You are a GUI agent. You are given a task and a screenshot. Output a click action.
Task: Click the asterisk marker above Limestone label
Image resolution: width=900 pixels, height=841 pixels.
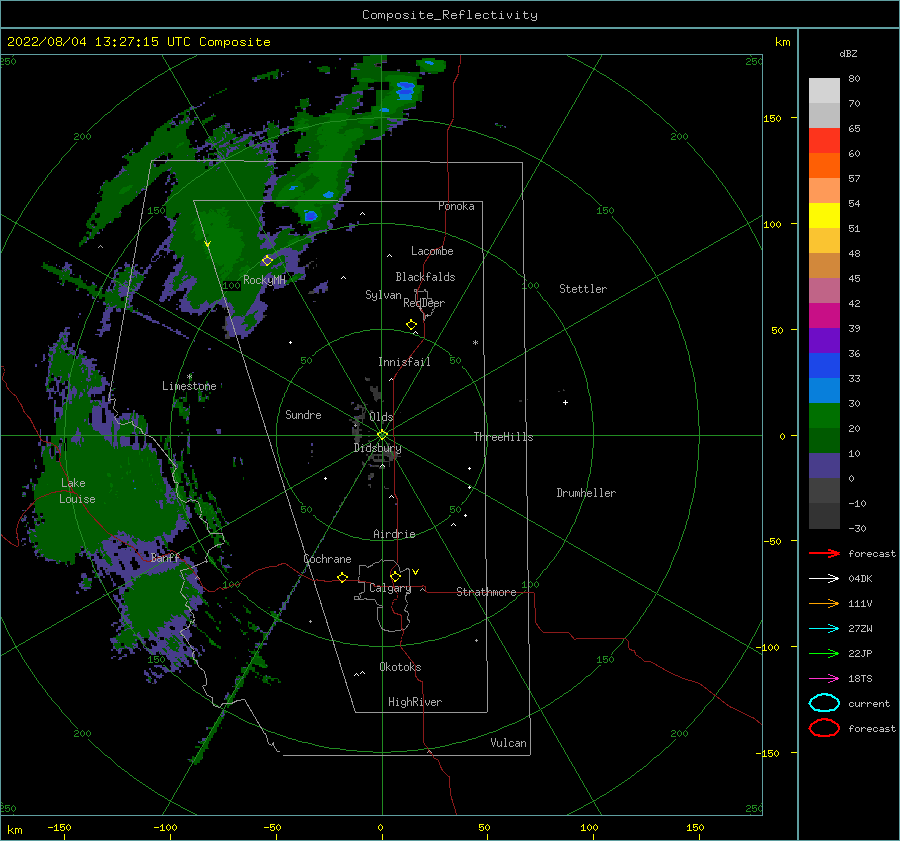coord(189,377)
